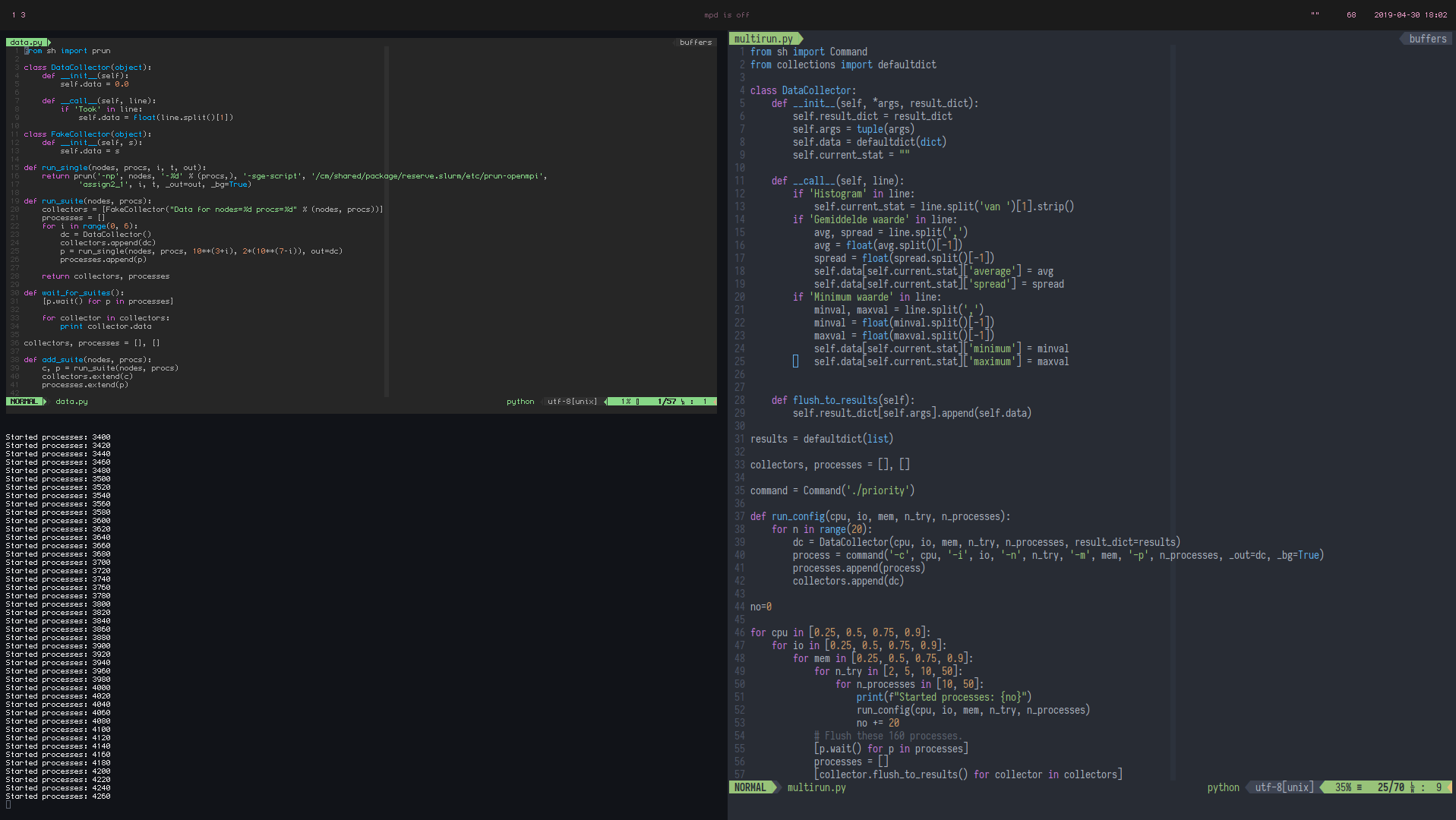Image resolution: width=1456 pixels, height=820 pixels.
Task: Click NORMAL mode indicator in data.py statusline
Action: [x=24, y=402]
